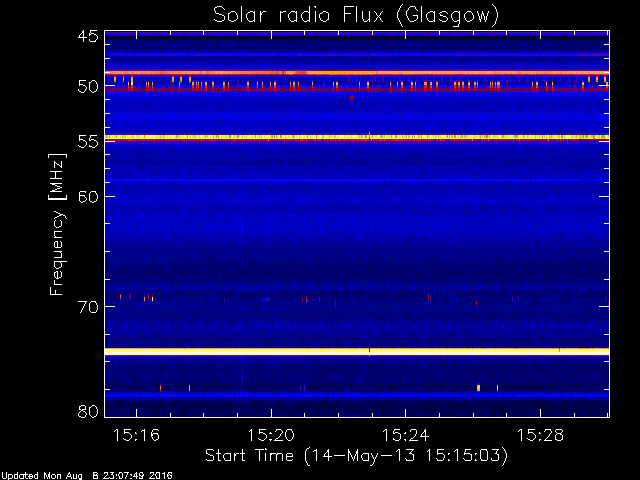Click the 15:24 time tick label

click(x=405, y=435)
